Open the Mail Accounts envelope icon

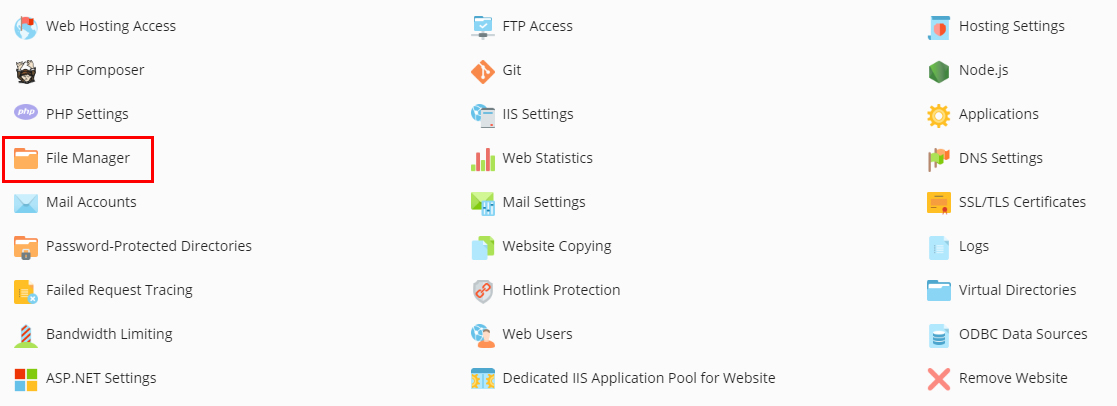click(x=26, y=203)
